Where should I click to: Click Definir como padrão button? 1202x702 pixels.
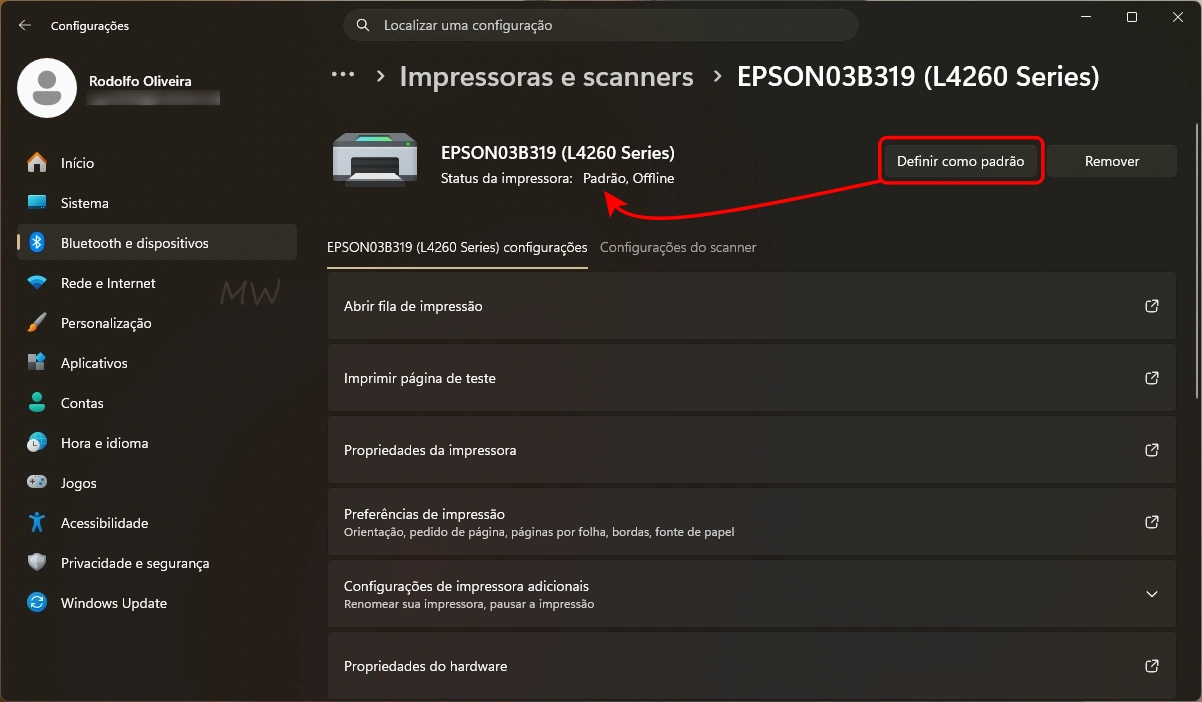pyautogui.click(x=961, y=161)
